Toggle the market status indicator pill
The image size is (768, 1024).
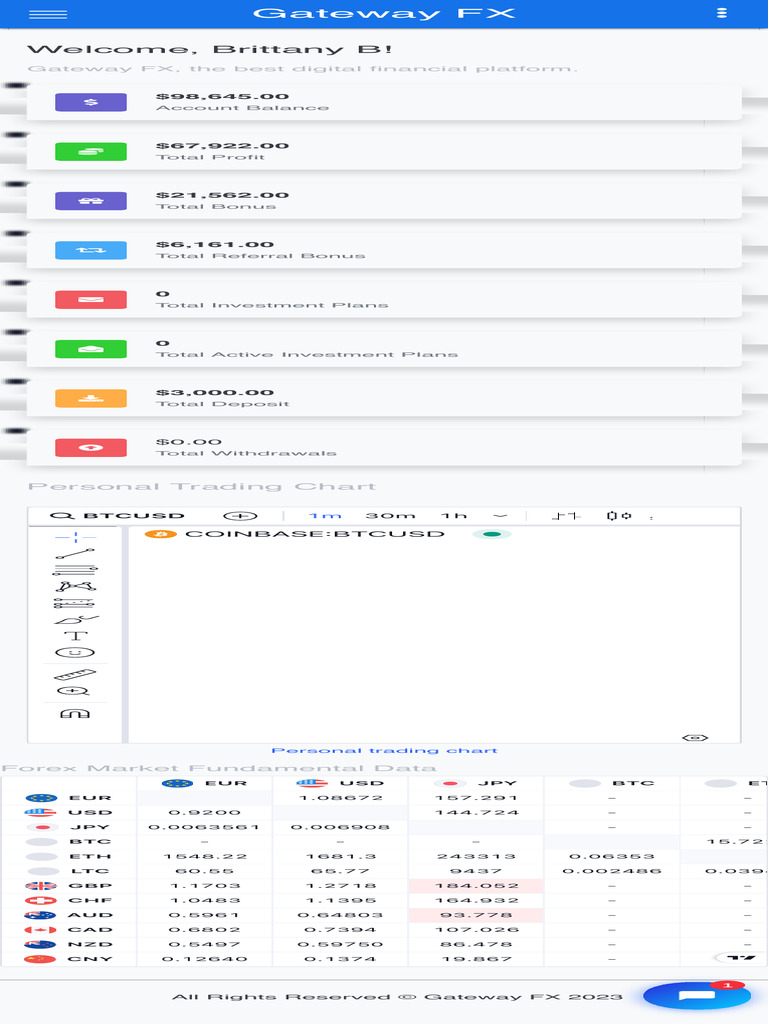click(491, 534)
